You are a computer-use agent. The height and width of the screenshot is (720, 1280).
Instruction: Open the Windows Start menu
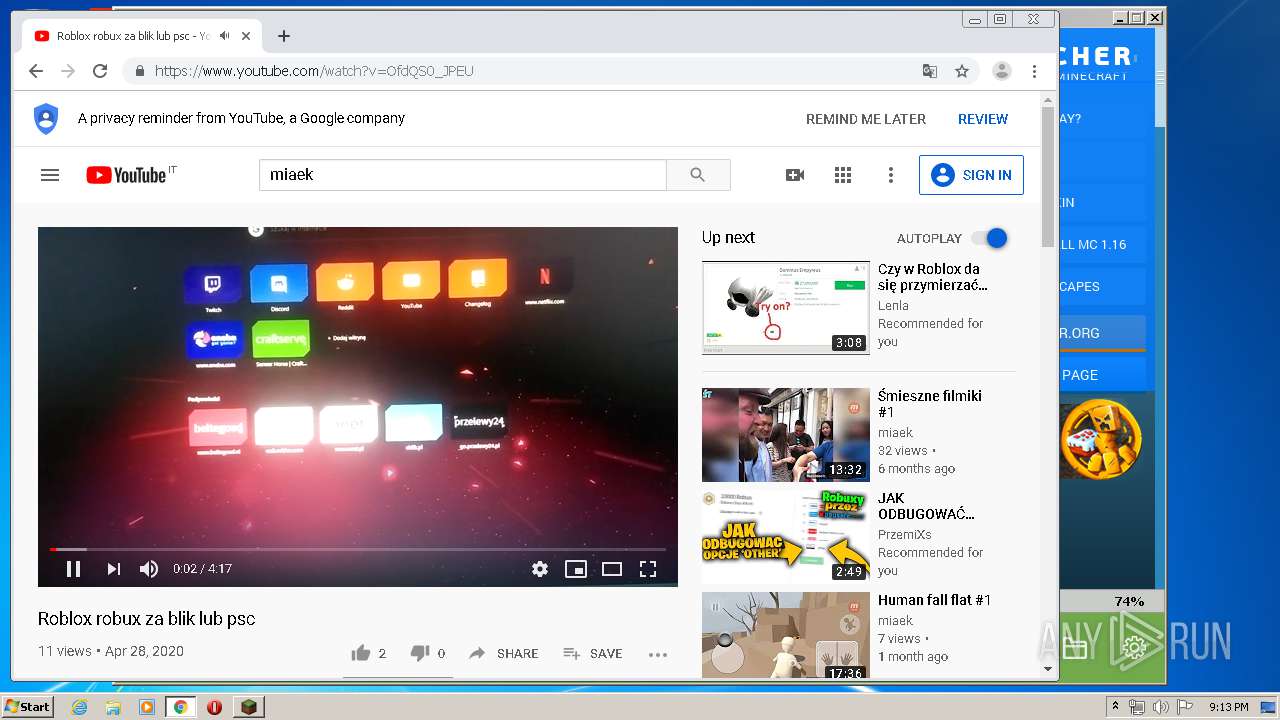point(28,706)
